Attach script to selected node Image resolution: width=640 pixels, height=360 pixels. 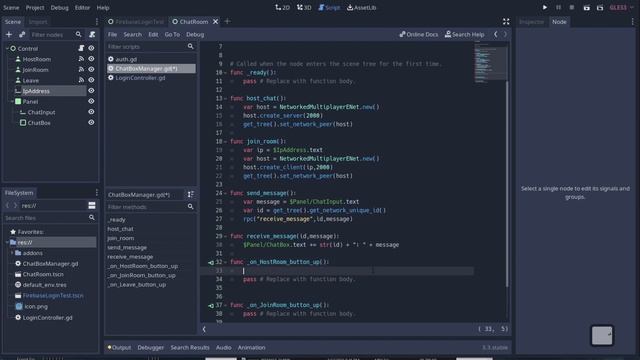(x=92, y=35)
